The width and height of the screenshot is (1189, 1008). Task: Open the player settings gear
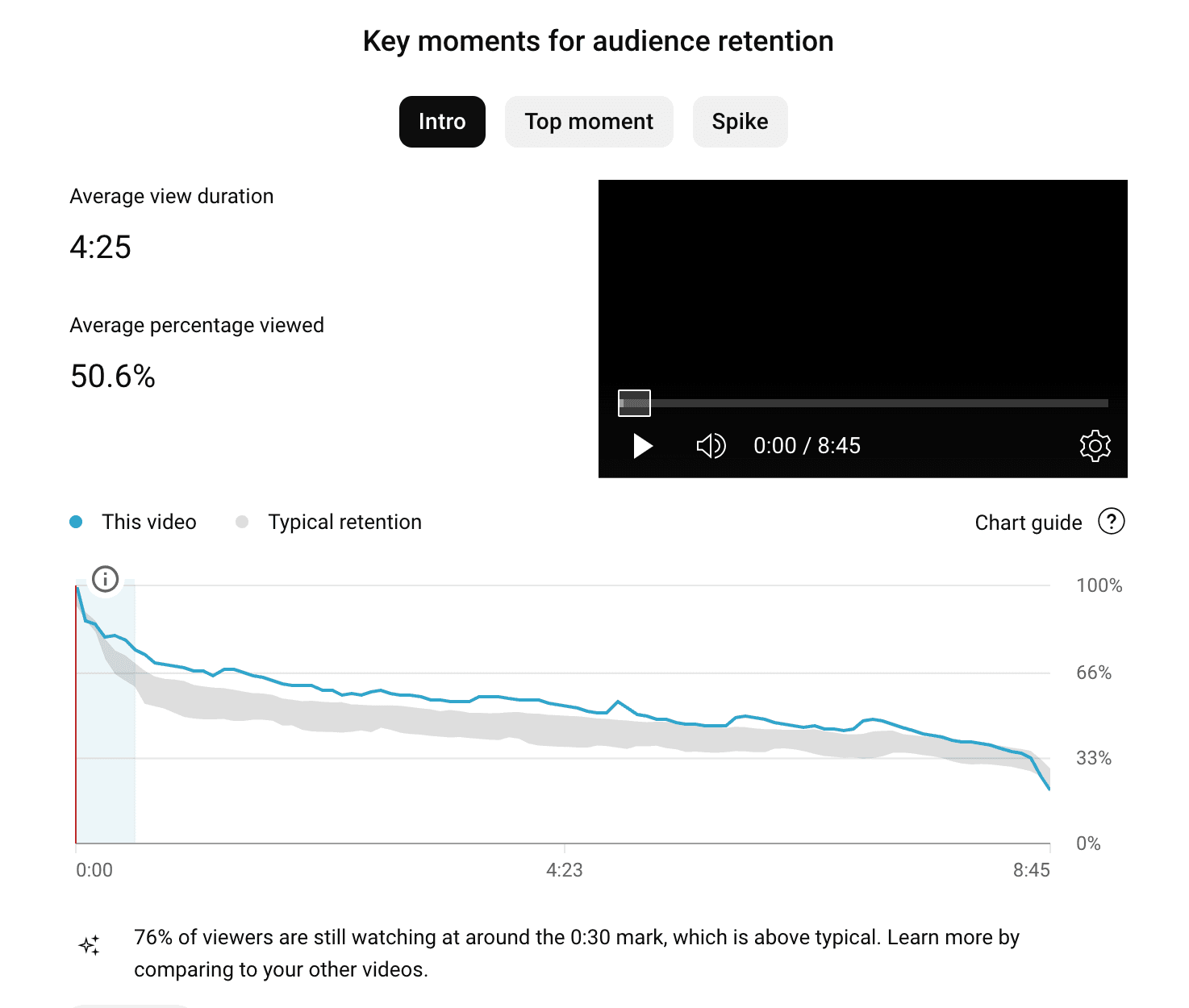(x=1095, y=445)
